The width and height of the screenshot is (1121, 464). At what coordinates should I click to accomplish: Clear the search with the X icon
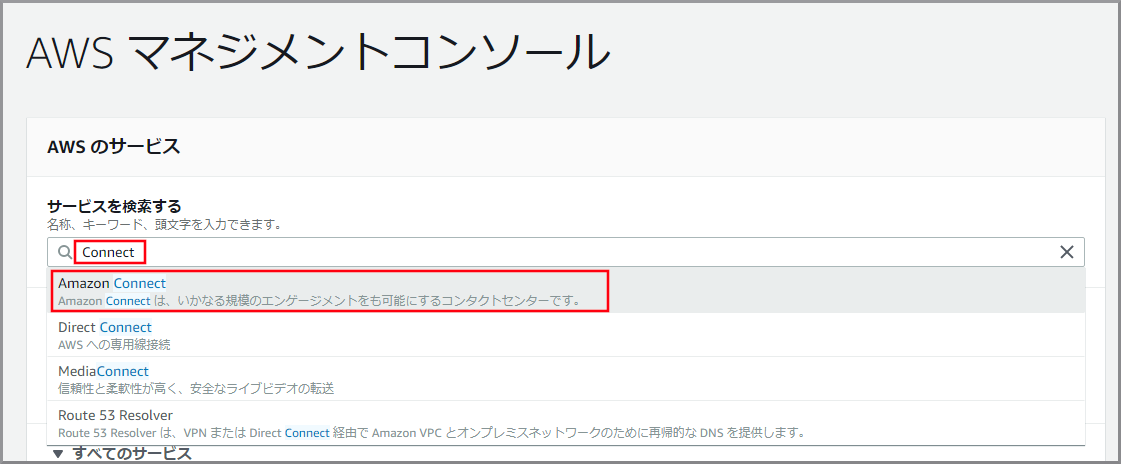[x=1067, y=252]
